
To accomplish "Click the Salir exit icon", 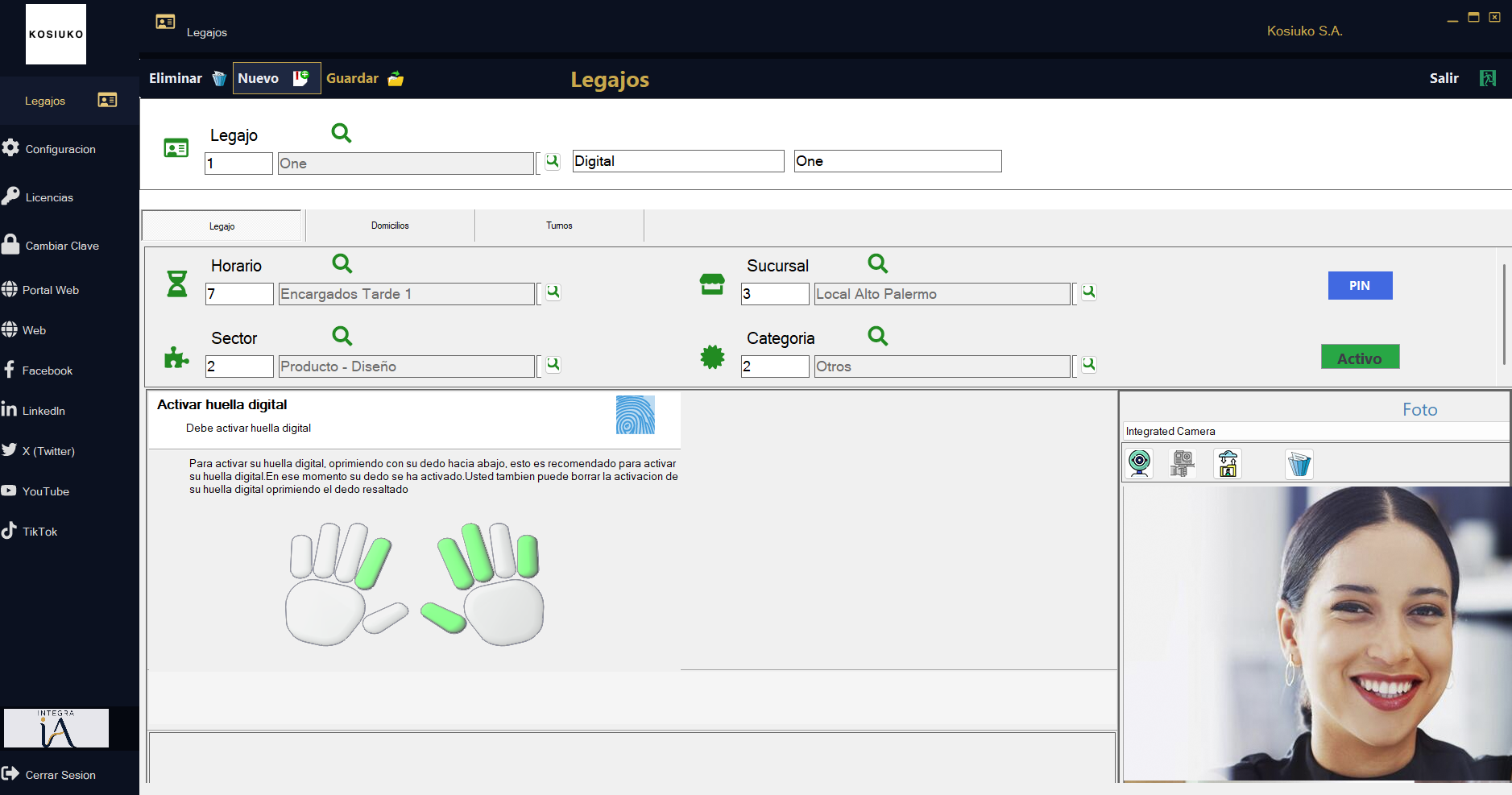I will (x=1487, y=78).
